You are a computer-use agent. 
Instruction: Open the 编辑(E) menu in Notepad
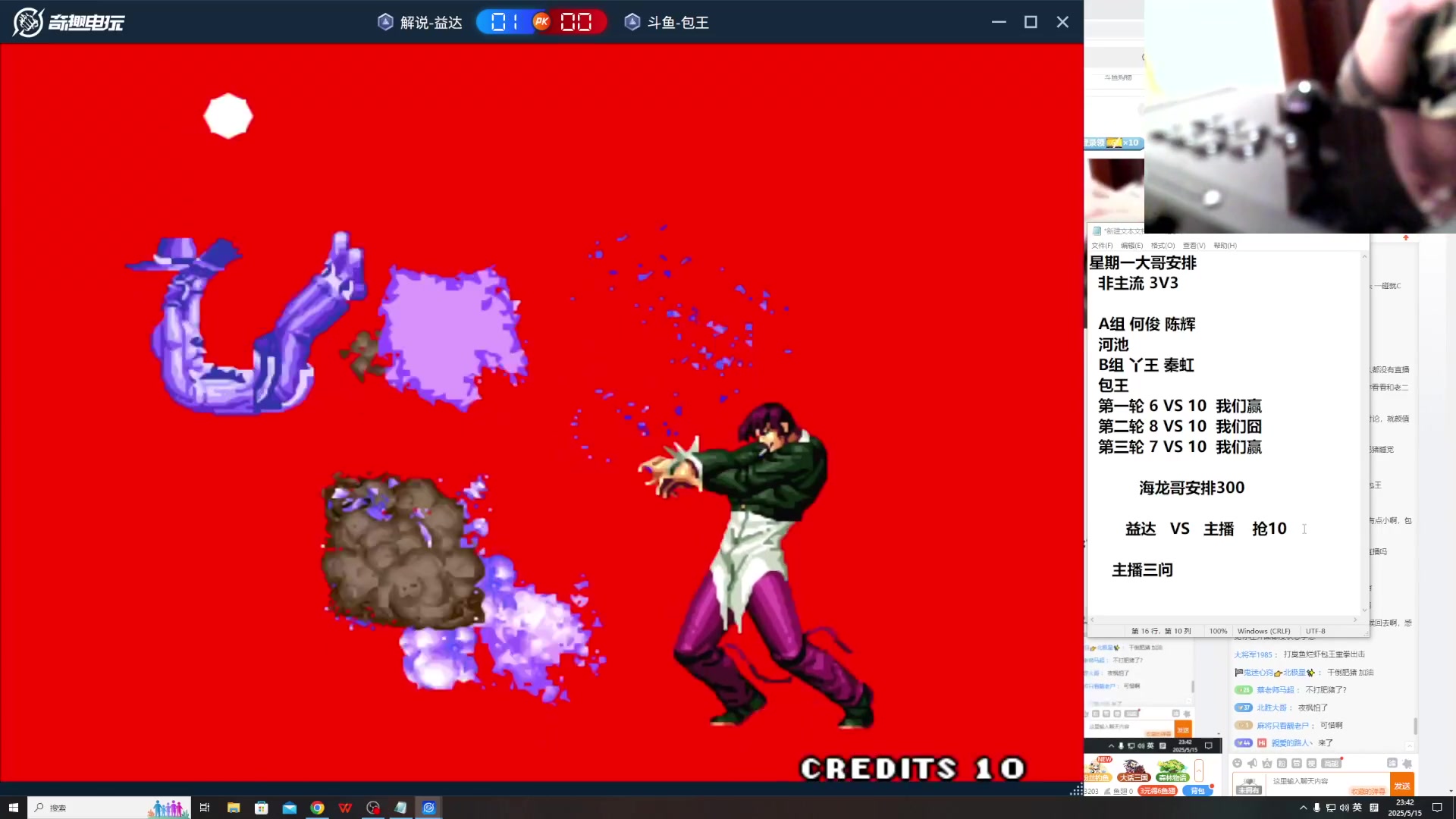[1131, 245]
